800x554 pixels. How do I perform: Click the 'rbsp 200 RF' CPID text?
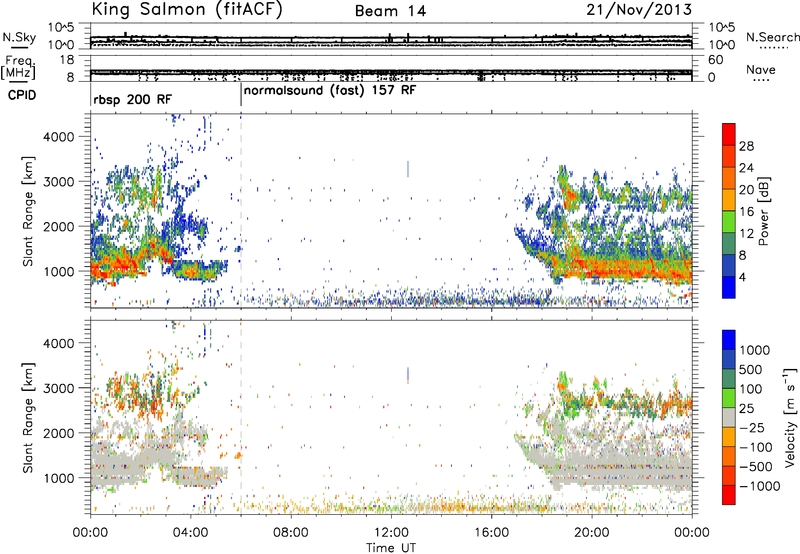pos(133,99)
